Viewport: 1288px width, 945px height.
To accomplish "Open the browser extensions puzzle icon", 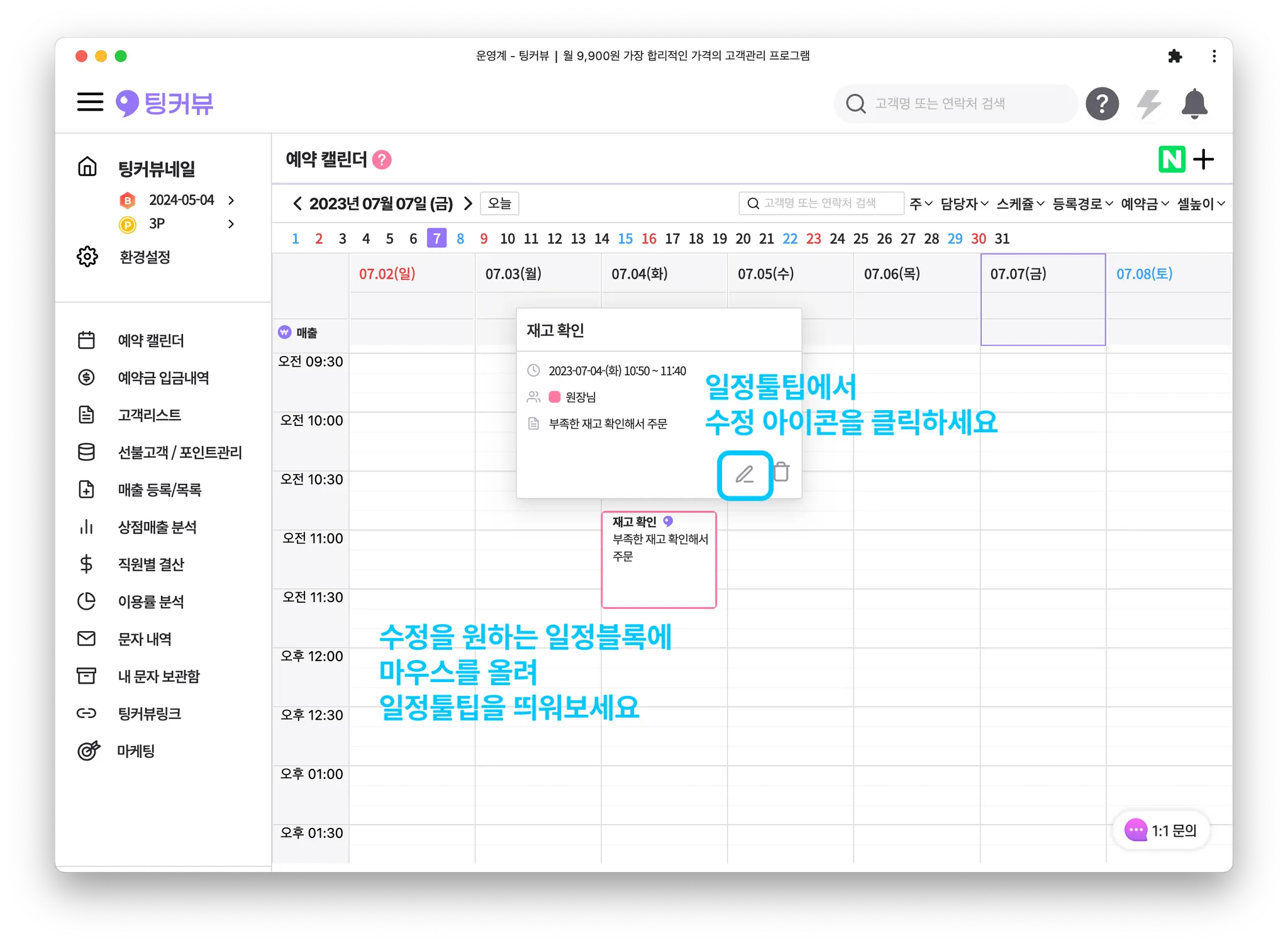I will [1174, 57].
